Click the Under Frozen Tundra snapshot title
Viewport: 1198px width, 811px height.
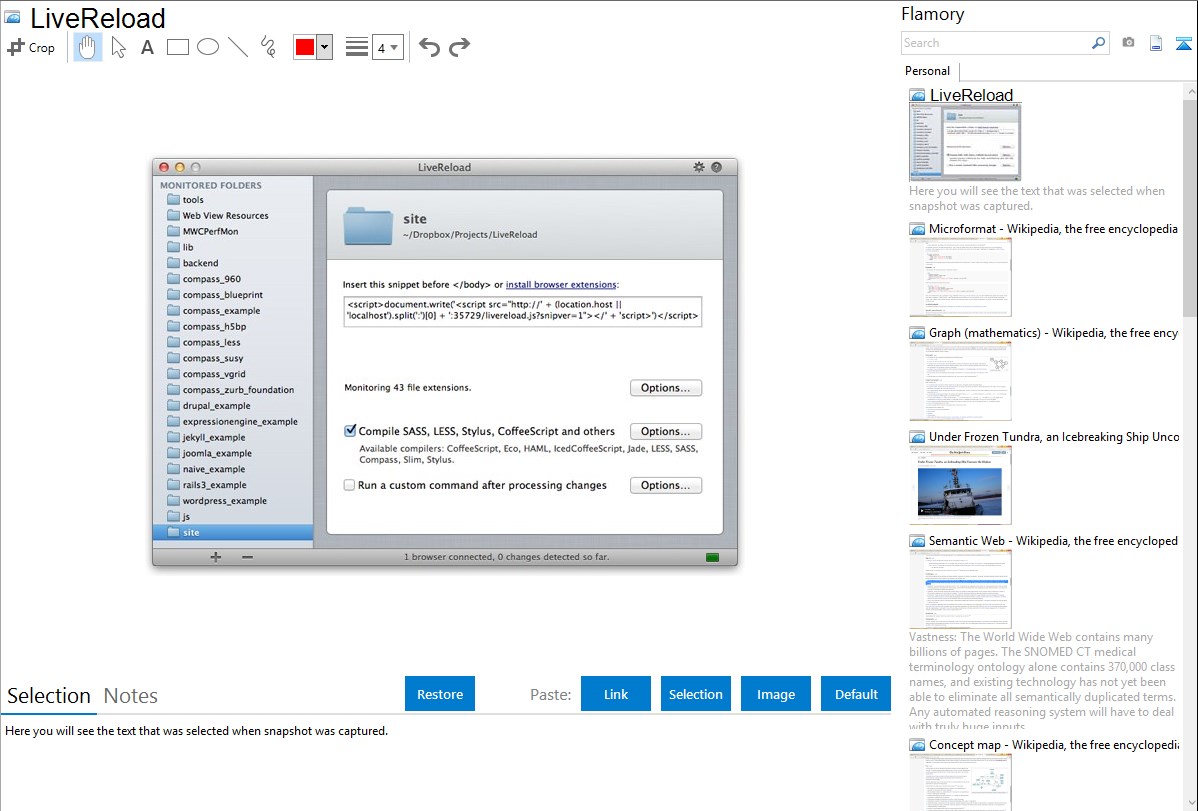pos(1054,437)
